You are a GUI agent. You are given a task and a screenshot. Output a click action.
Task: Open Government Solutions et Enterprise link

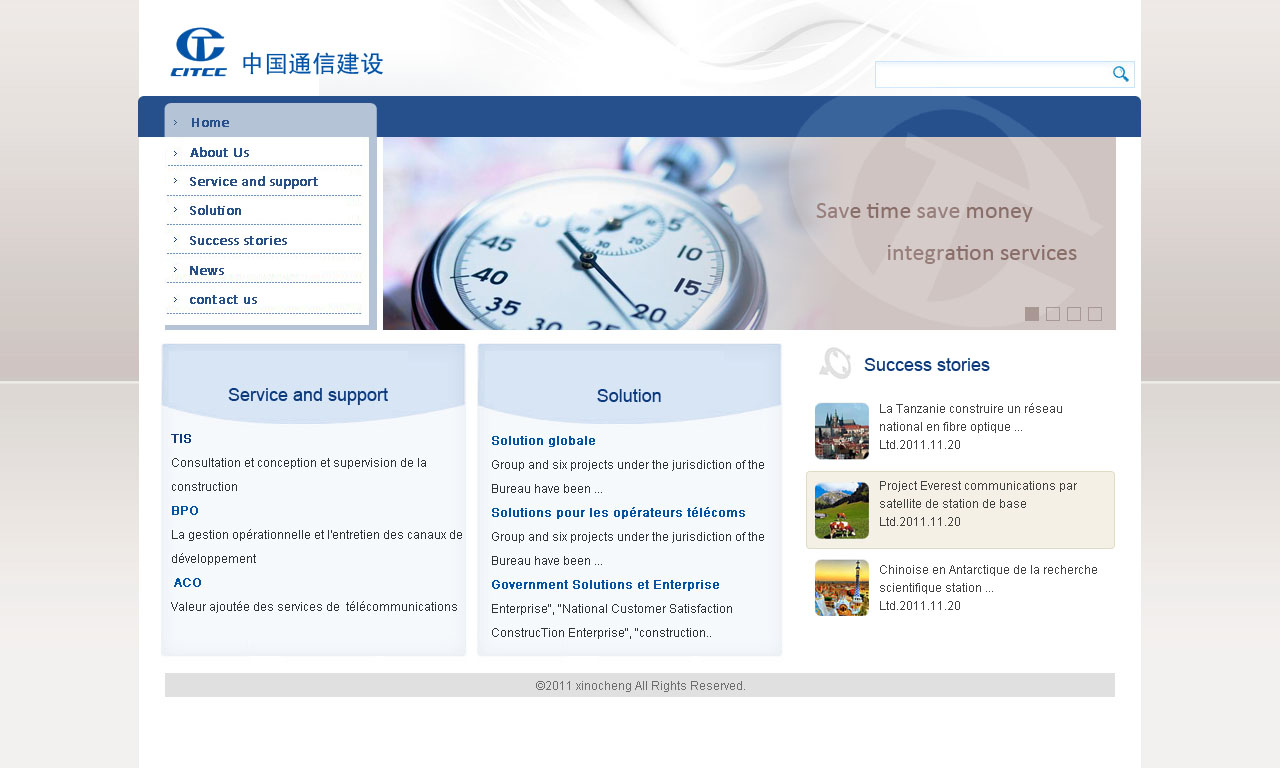(x=605, y=585)
